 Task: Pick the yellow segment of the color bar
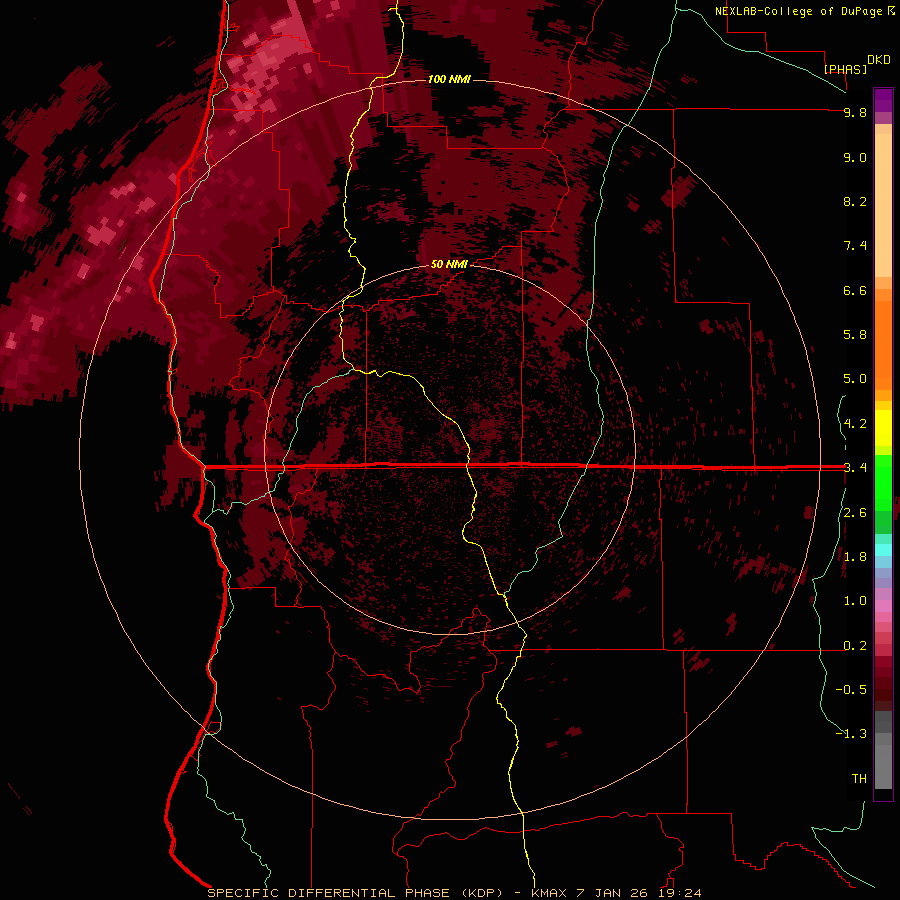[883, 428]
